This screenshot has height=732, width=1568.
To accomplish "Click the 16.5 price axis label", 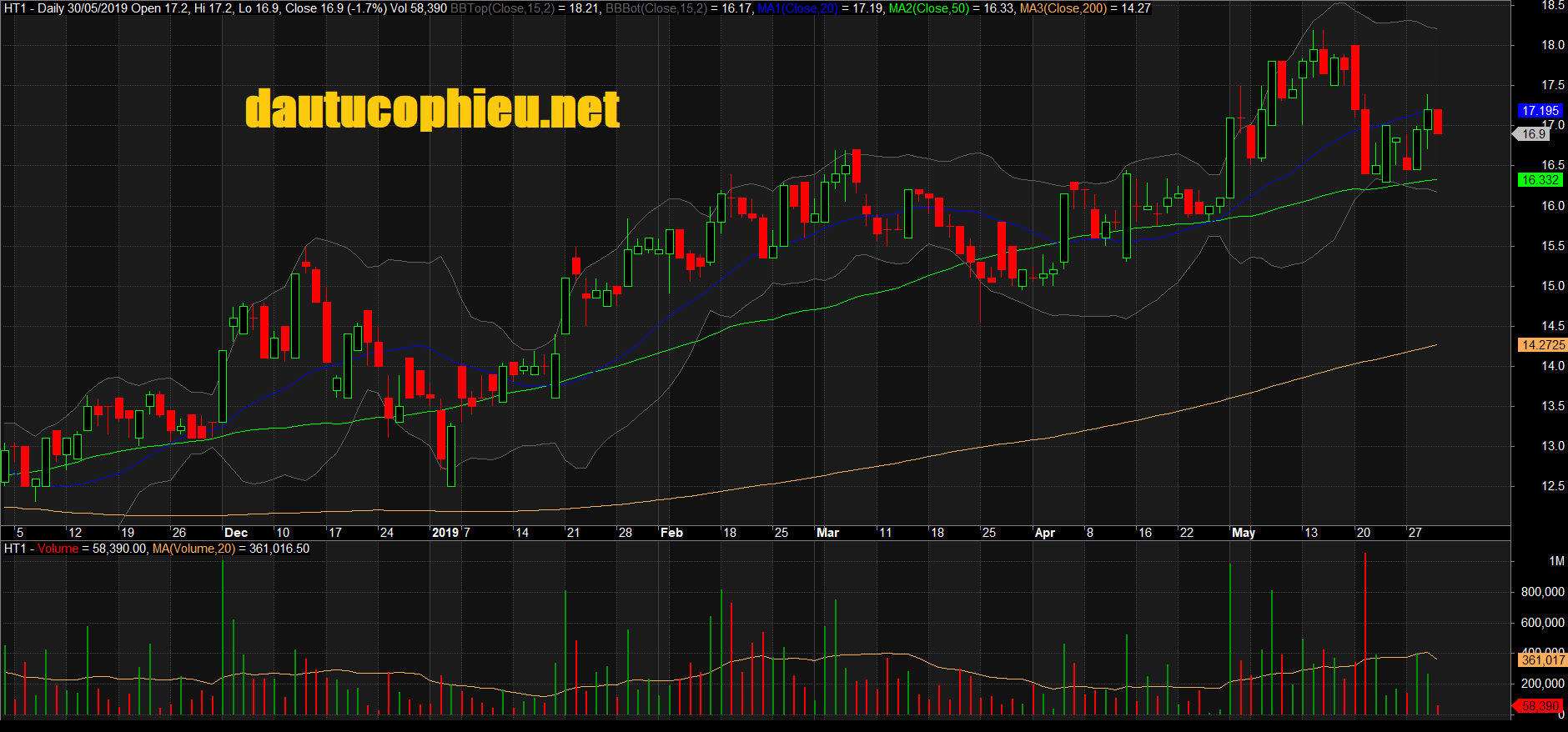I will pos(1553,165).
